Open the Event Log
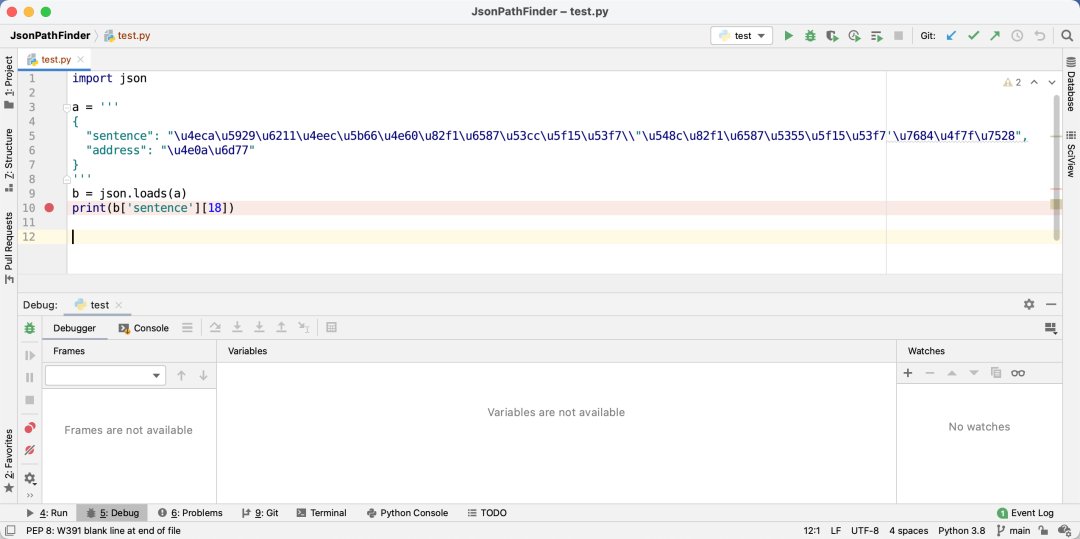The image size is (1080, 539). [1025, 513]
